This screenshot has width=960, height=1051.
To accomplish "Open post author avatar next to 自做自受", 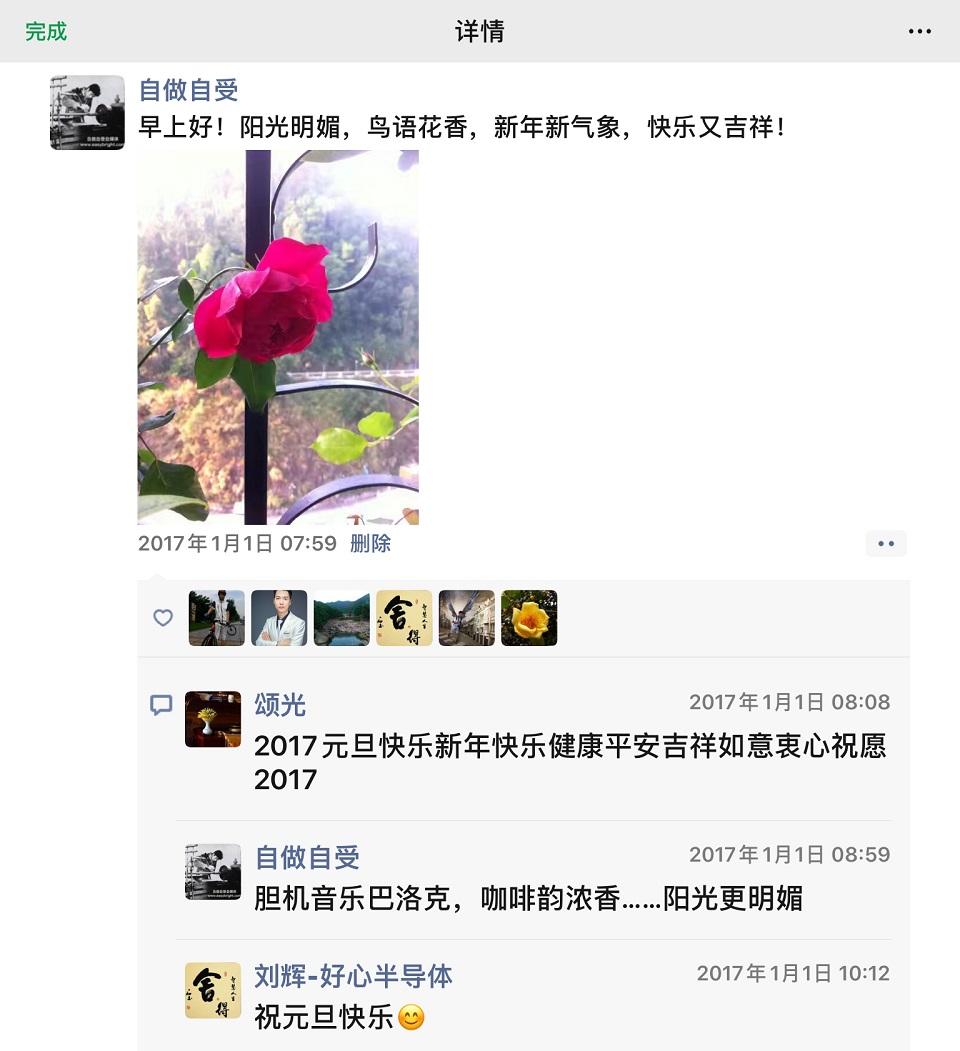I will click(87, 112).
